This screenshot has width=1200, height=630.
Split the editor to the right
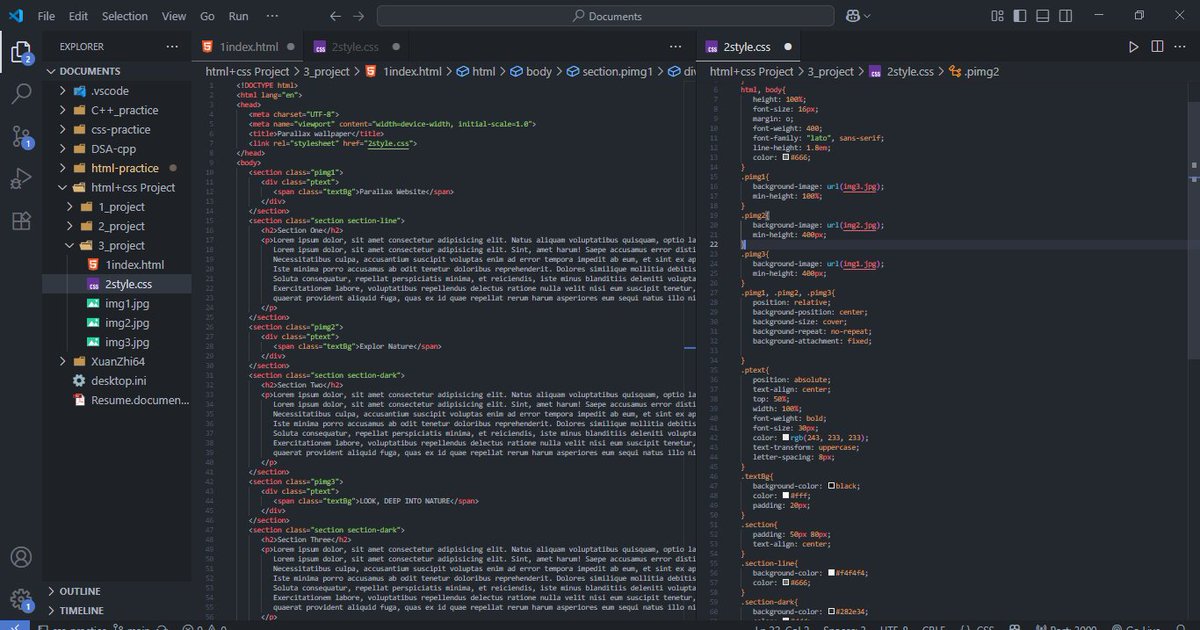(1157, 47)
